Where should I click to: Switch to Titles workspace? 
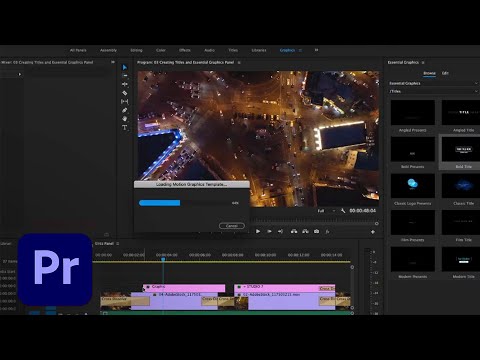pyautogui.click(x=233, y=50)
